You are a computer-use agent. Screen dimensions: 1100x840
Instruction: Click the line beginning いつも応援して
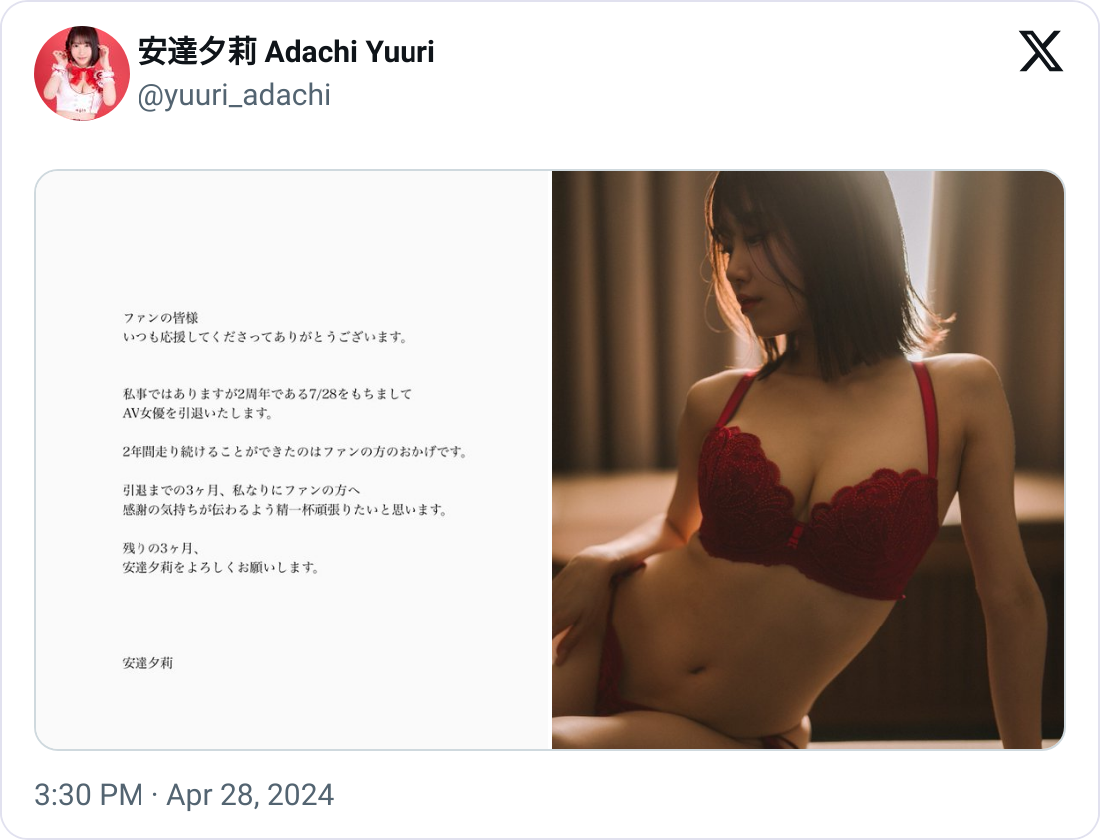click(264, 337)
